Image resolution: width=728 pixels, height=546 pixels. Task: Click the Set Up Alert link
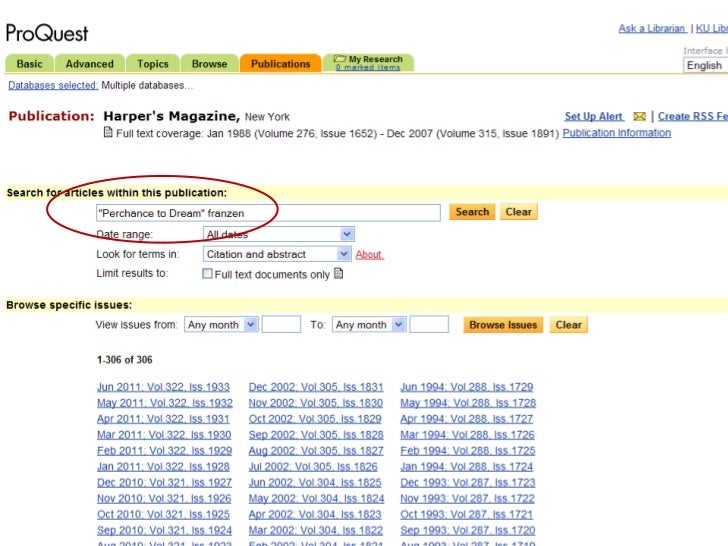pos(593,117)
